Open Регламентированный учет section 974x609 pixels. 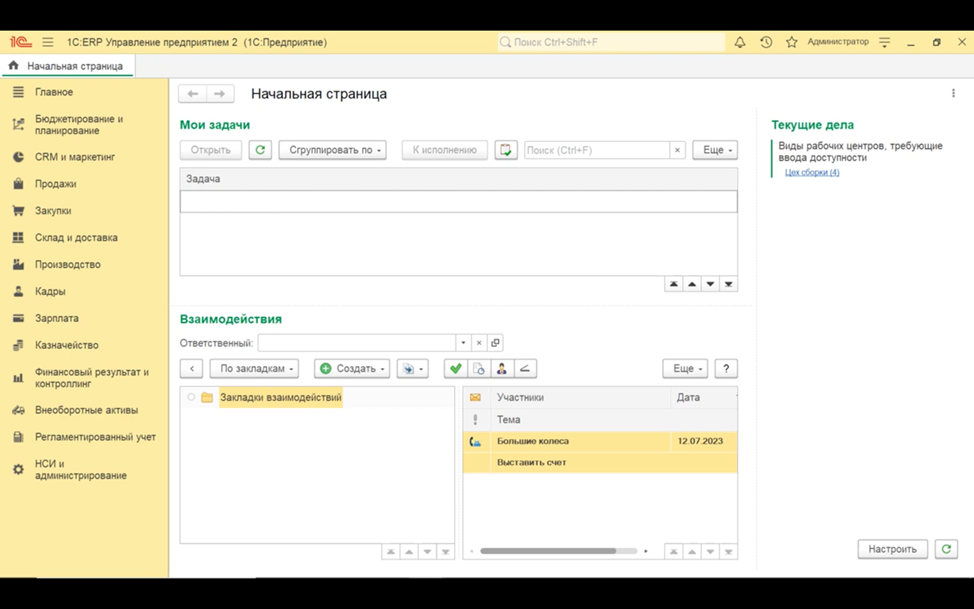click(95, 437)
